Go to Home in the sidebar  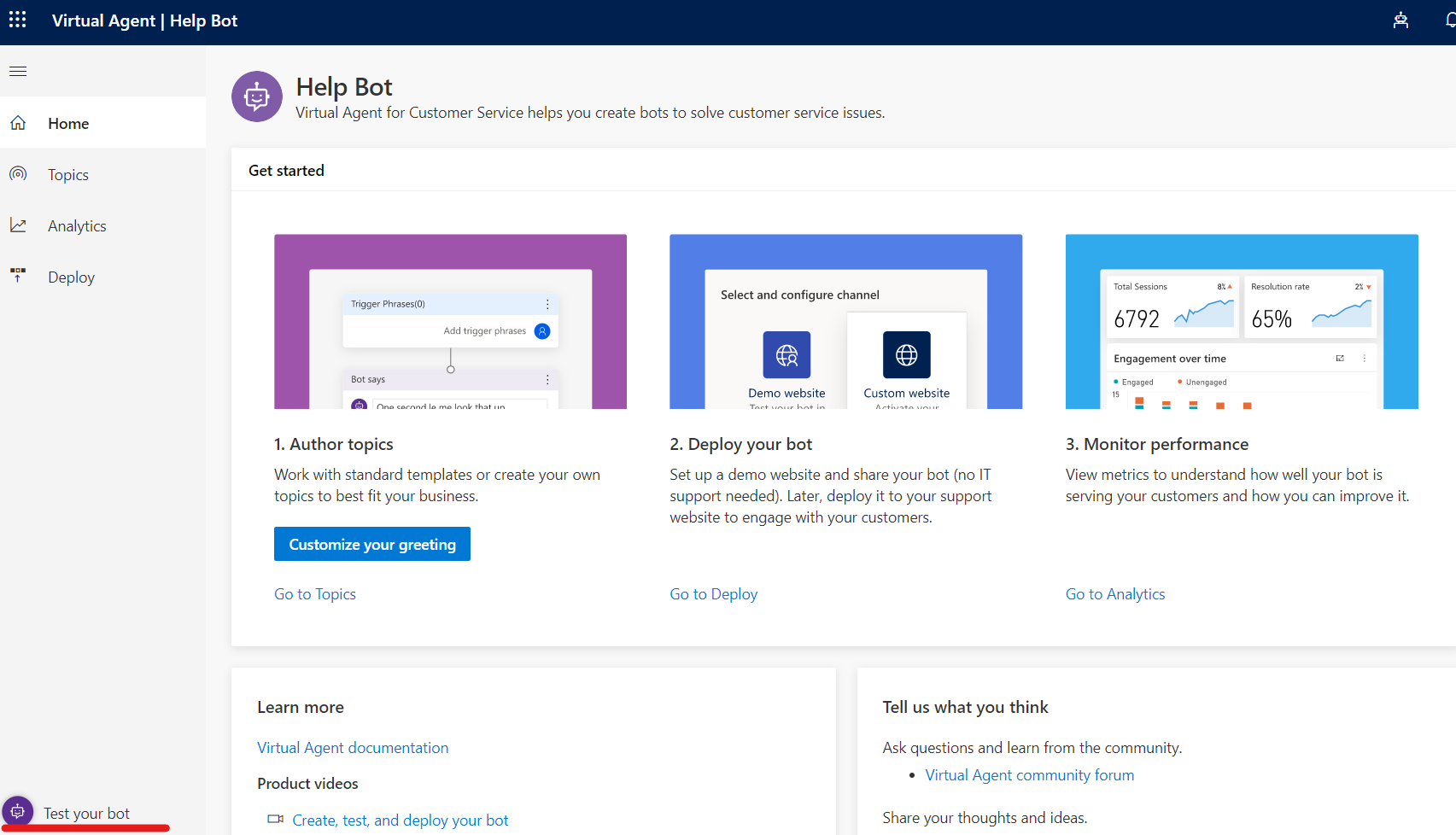coord(102,123)
